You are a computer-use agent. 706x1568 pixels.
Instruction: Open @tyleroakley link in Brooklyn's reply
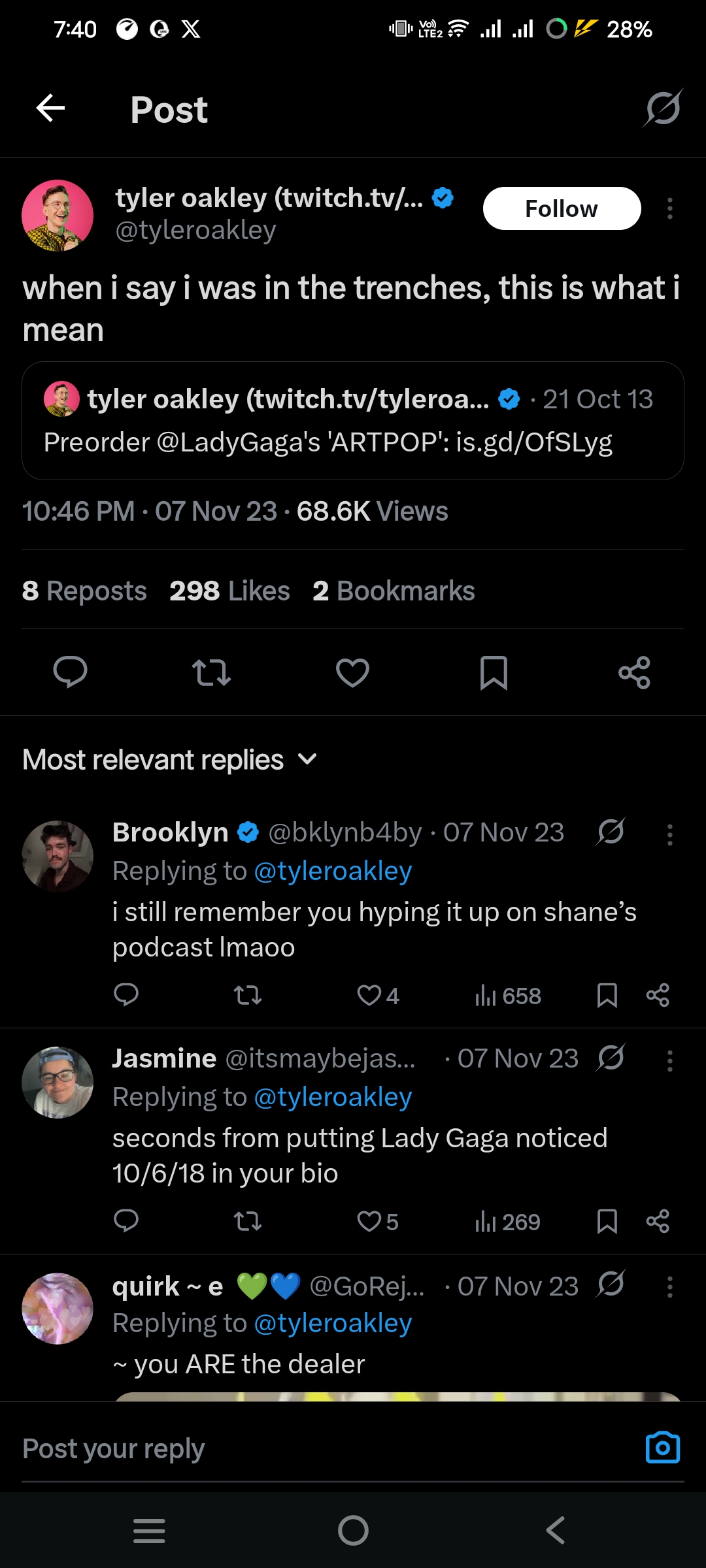333,872
